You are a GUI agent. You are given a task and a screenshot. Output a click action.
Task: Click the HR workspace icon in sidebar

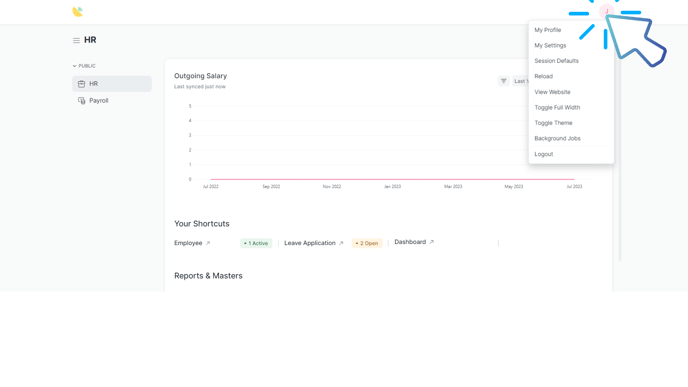[x=82, y=84]
